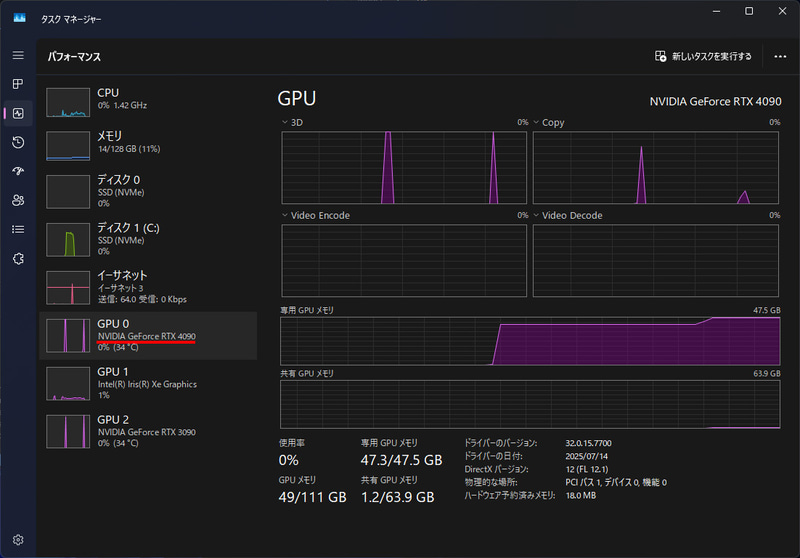
Task: Open Task Manager settings gear
Action: coord(18,540)
